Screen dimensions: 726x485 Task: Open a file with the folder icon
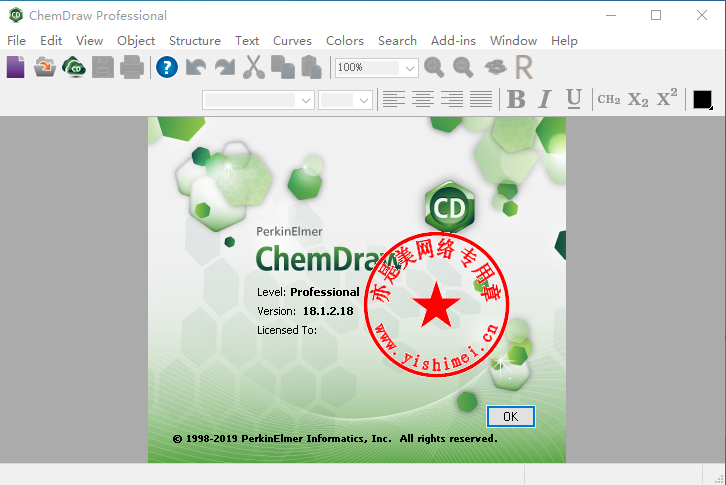pos(45,67)
